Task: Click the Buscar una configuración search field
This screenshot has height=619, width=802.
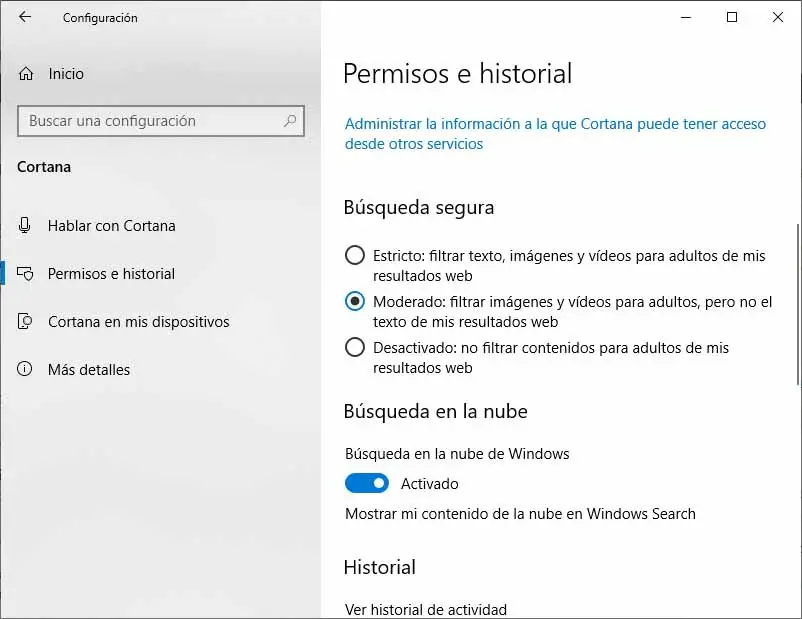Action: [x=150, y=121]
